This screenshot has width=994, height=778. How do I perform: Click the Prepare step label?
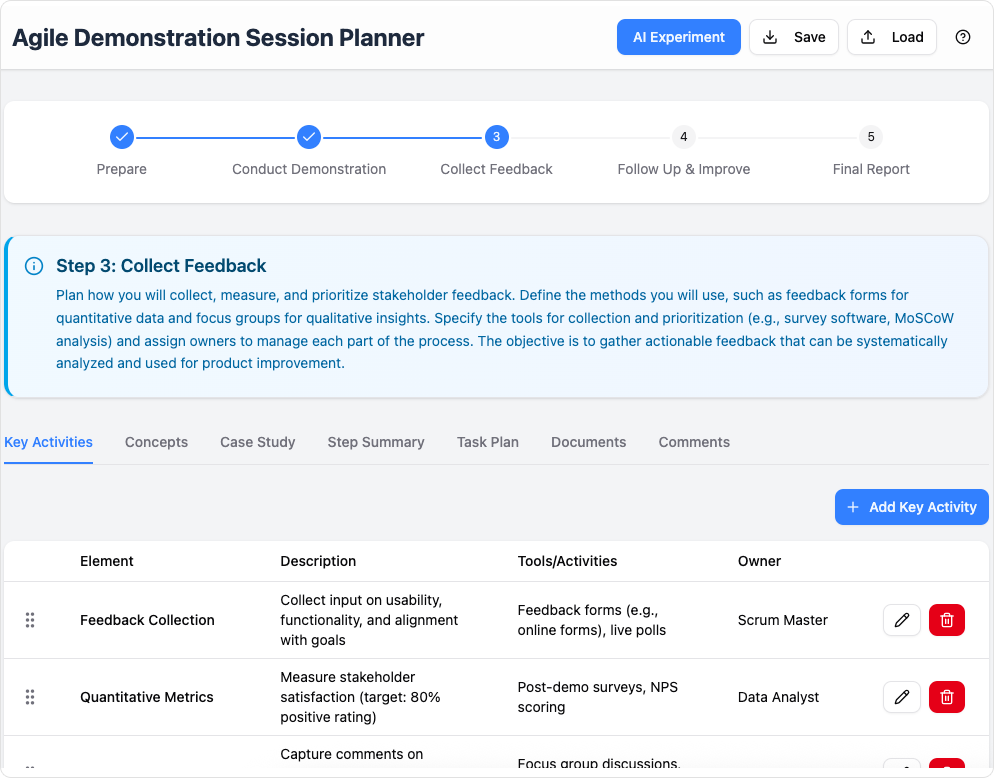click(x=122, y=169)
